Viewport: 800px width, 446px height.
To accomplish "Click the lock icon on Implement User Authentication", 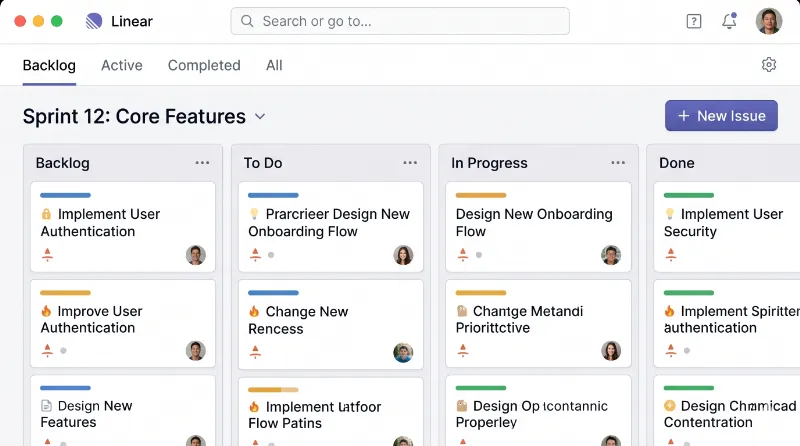I will coord(46,214).
